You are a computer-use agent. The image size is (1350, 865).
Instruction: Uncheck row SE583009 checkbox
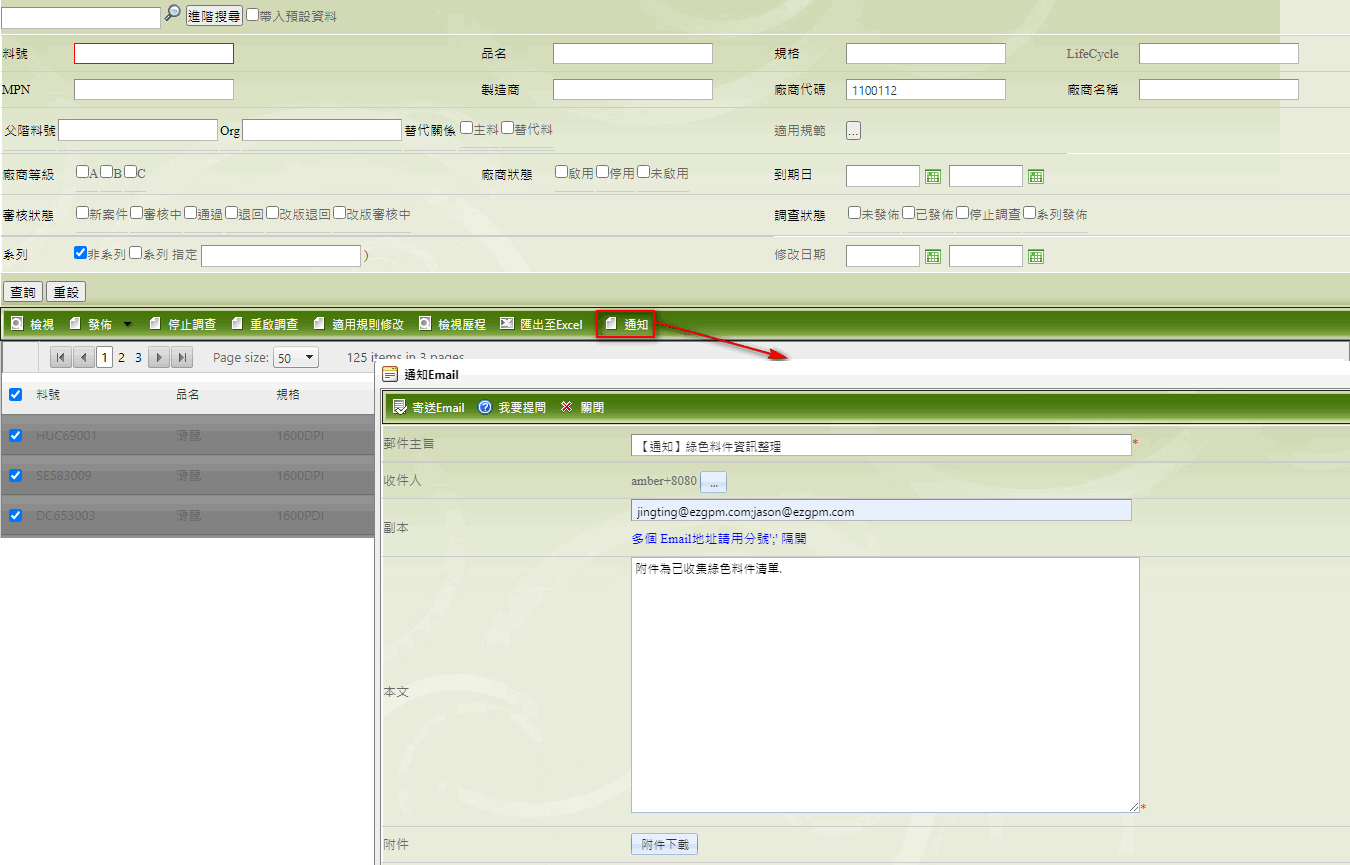coord(15,475)
